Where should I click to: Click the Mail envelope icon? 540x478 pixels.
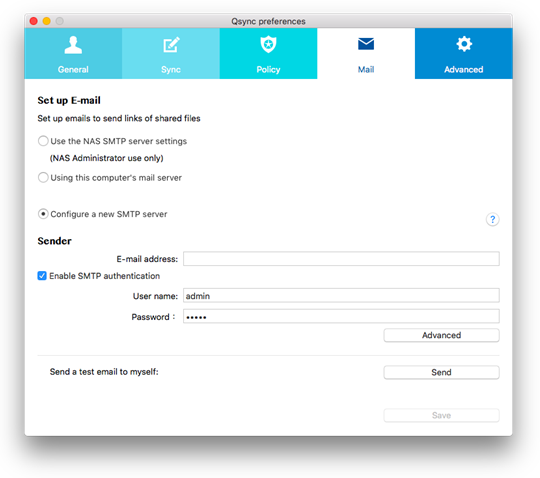point(366,44)
